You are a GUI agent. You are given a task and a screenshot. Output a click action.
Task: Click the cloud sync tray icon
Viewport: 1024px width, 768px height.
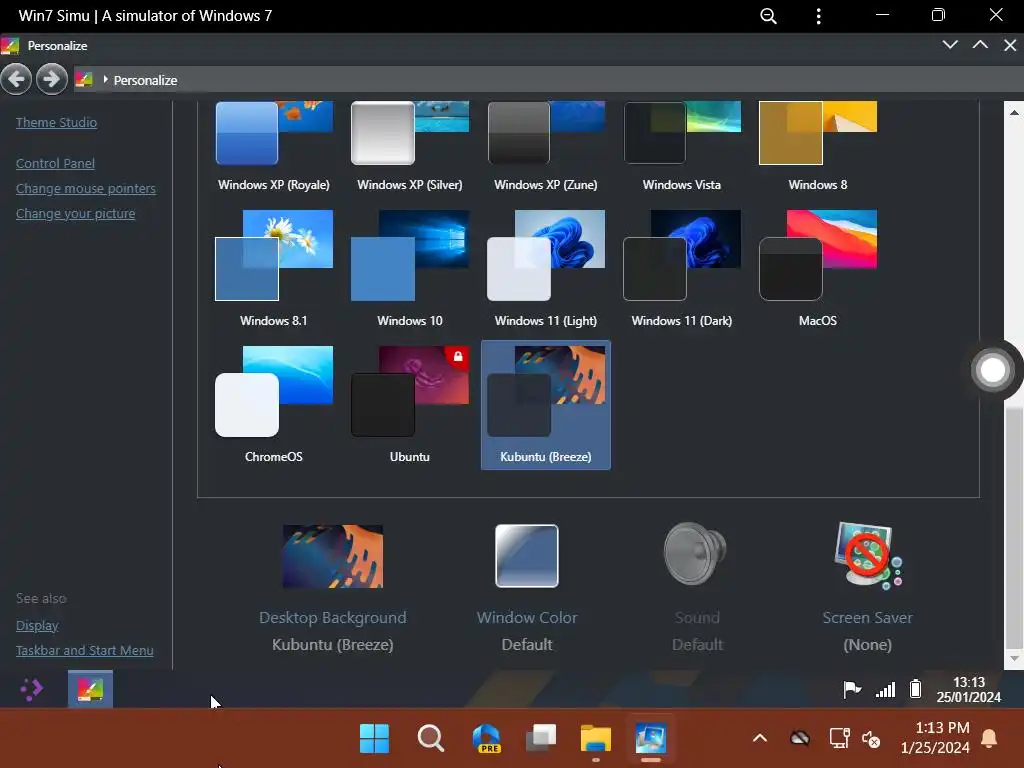click(x=800, y=739)
